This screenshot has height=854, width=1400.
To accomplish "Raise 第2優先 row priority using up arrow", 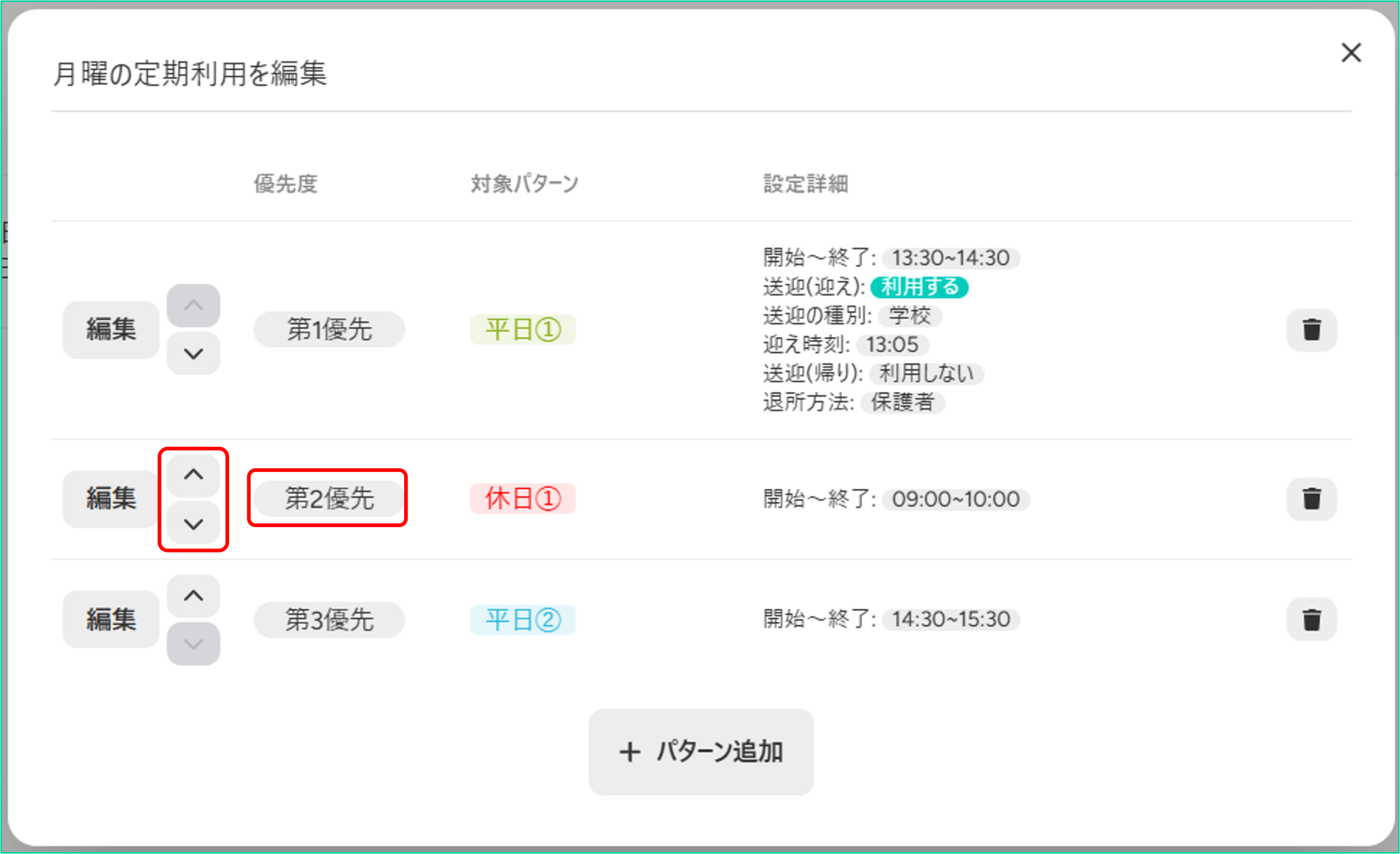I will (x=193, y=475).
